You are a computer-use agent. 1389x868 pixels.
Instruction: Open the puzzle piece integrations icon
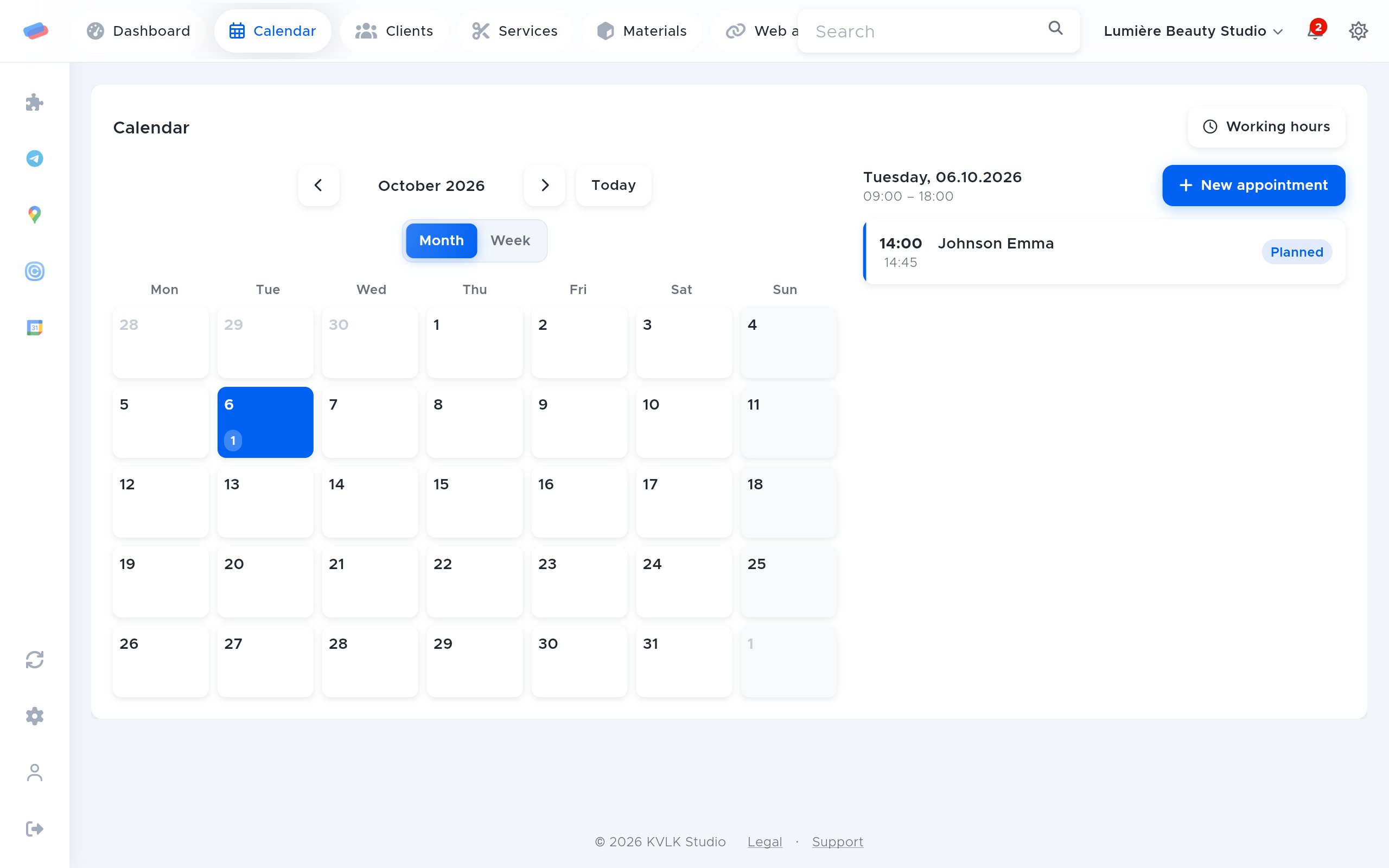click(34, 102)
